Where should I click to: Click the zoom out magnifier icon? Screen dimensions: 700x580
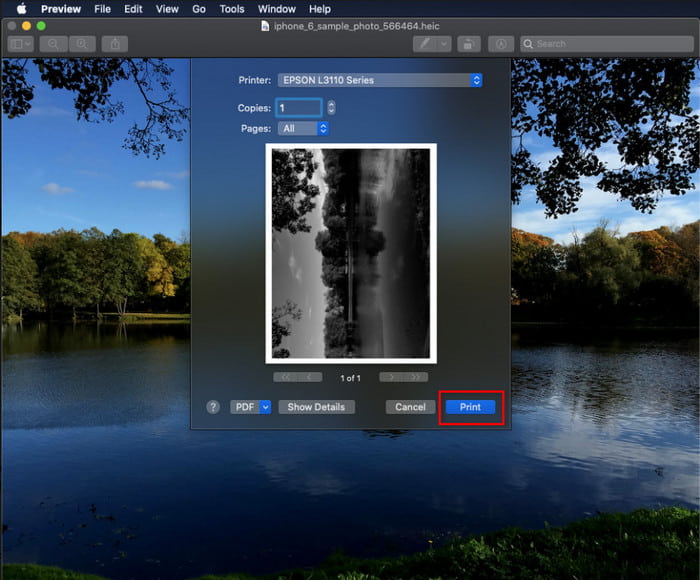point(53,44)
